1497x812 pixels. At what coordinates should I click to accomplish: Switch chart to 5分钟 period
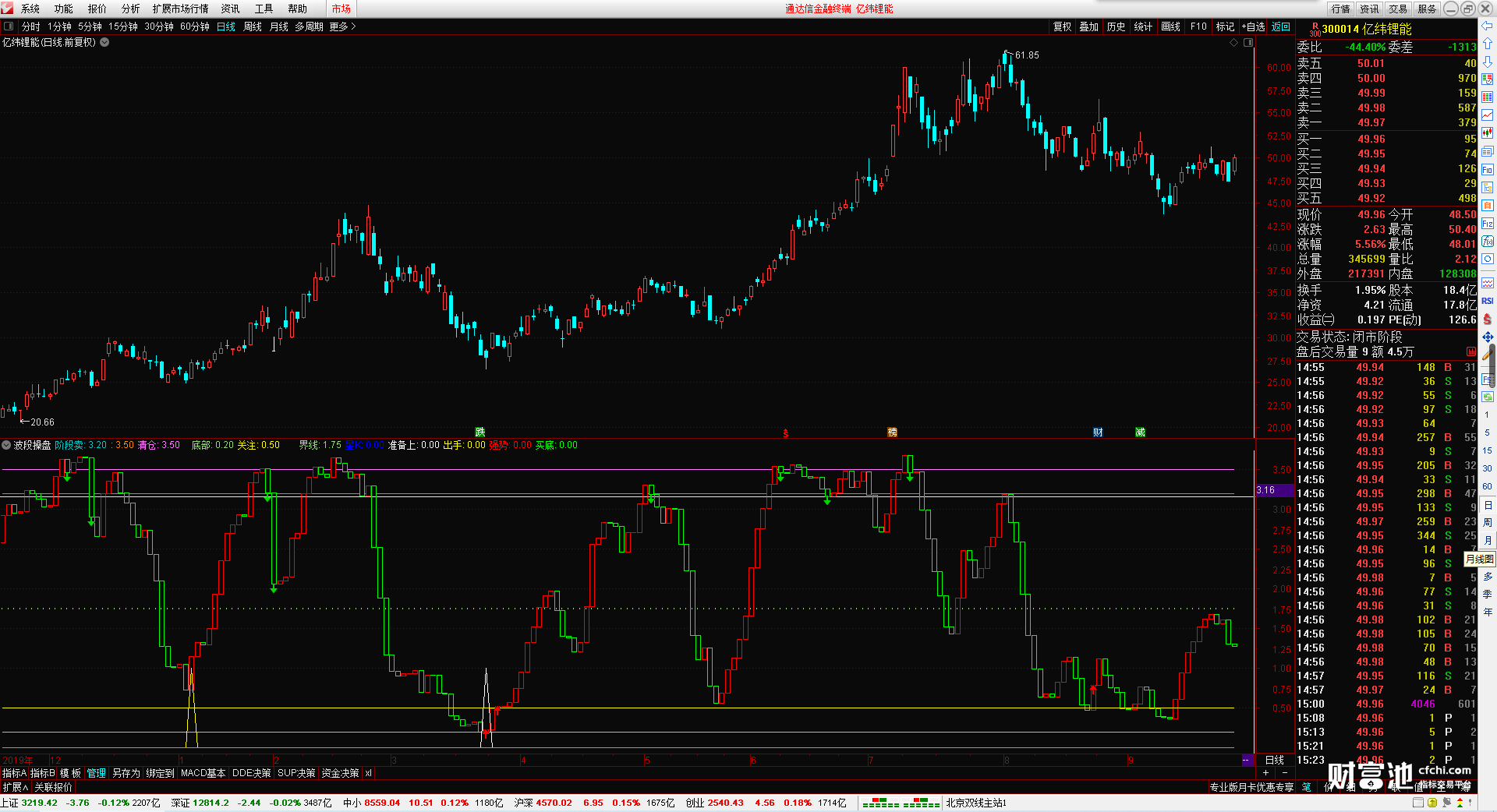coord(90,26)
